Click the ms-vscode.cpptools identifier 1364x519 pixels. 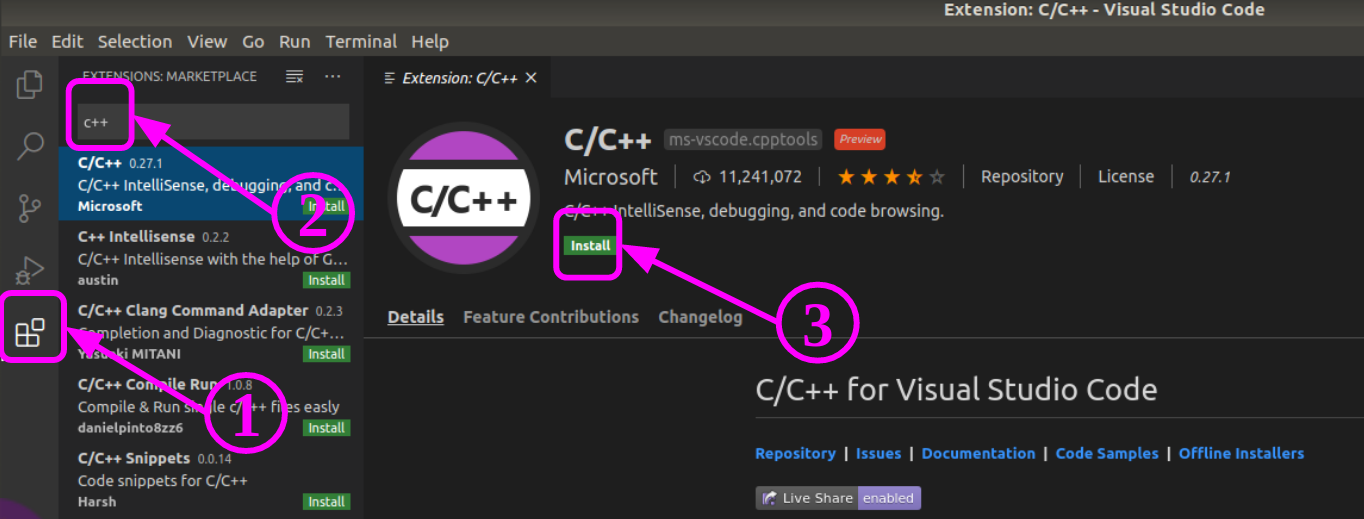(744, 139)
